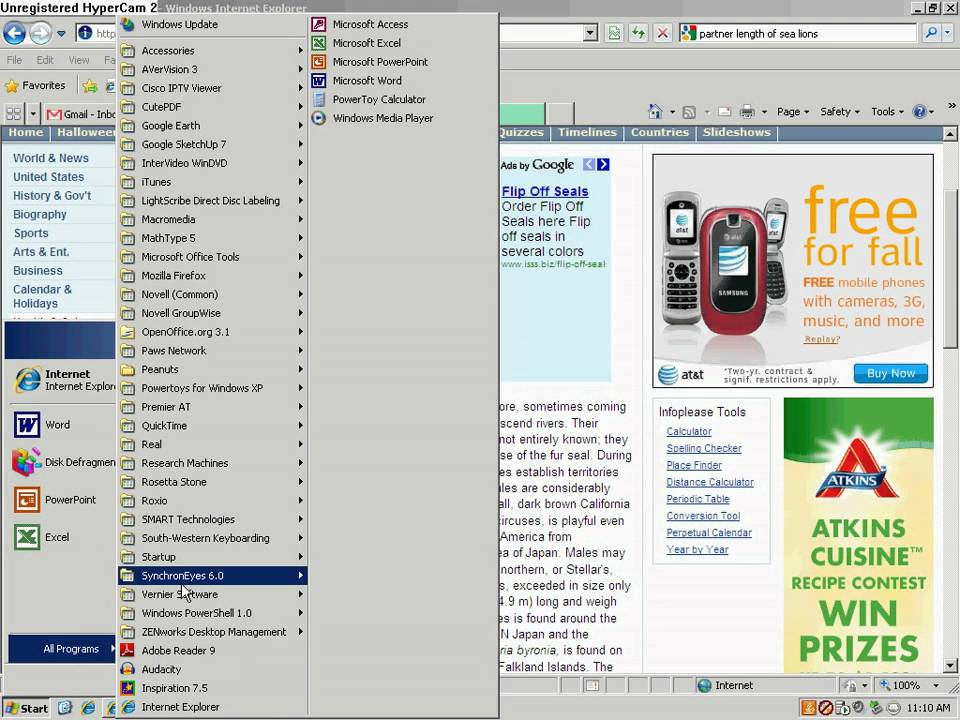Open the Periodic Table link

[x=697, y=499]
